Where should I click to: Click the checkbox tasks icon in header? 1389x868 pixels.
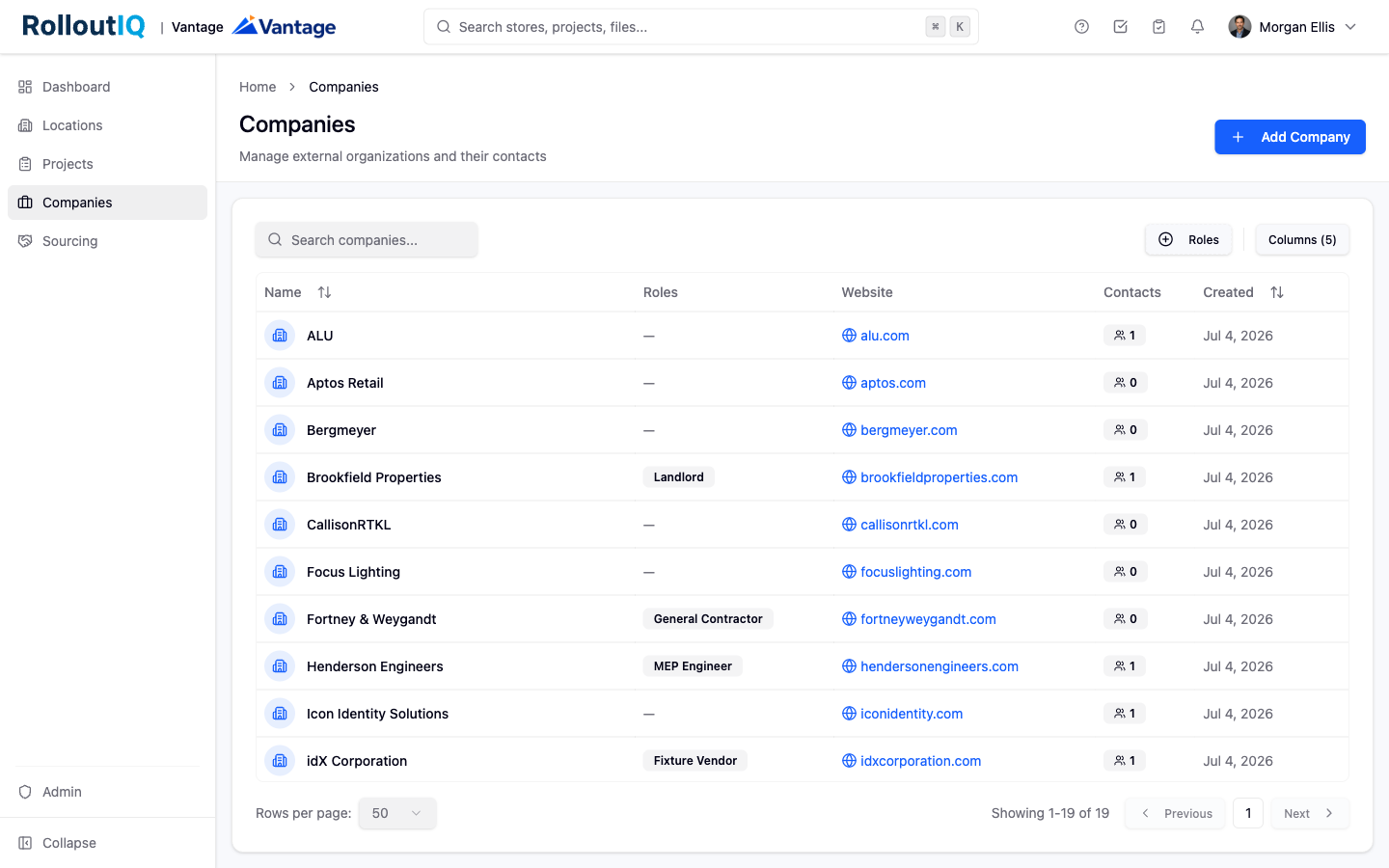point(1120,27)
